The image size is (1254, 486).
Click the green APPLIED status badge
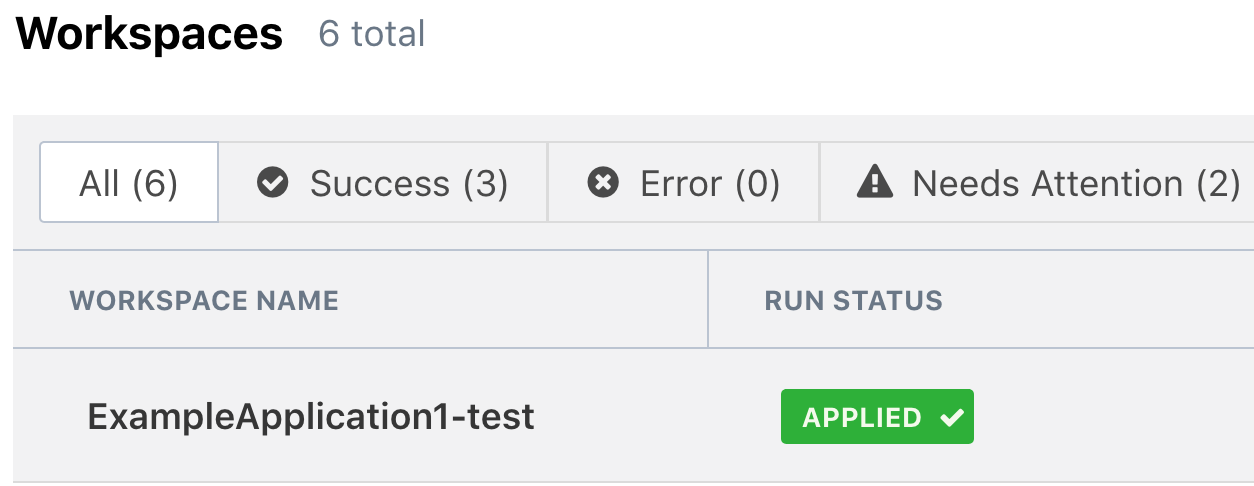[877, 417]
